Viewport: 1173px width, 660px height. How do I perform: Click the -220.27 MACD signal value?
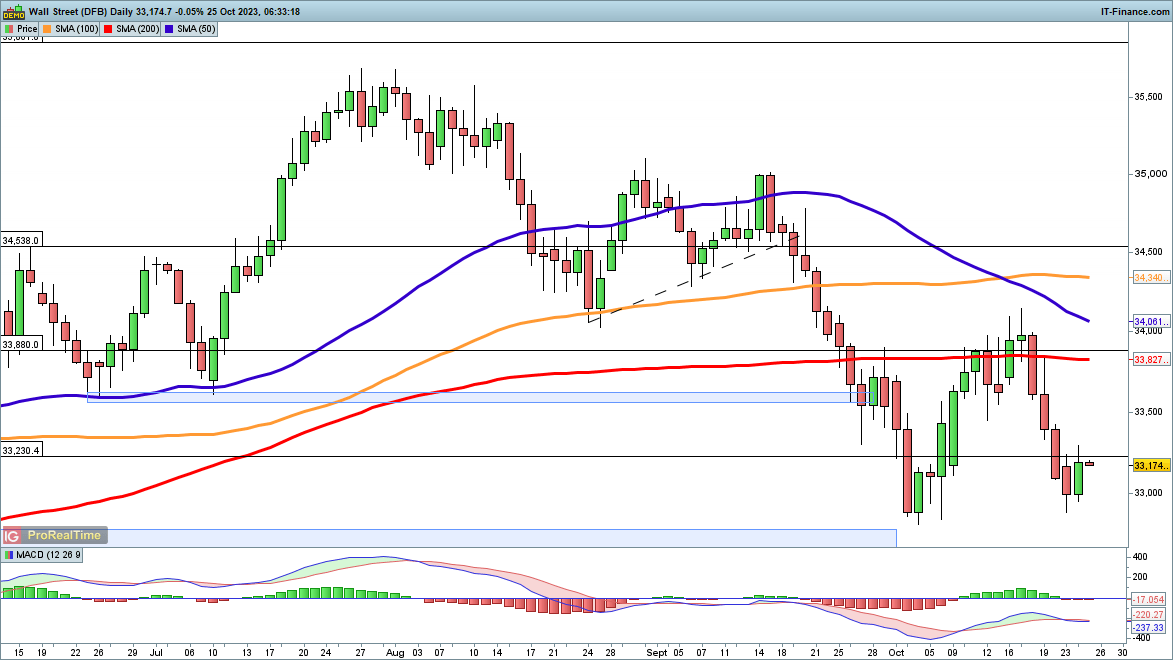pos(1149,615)
